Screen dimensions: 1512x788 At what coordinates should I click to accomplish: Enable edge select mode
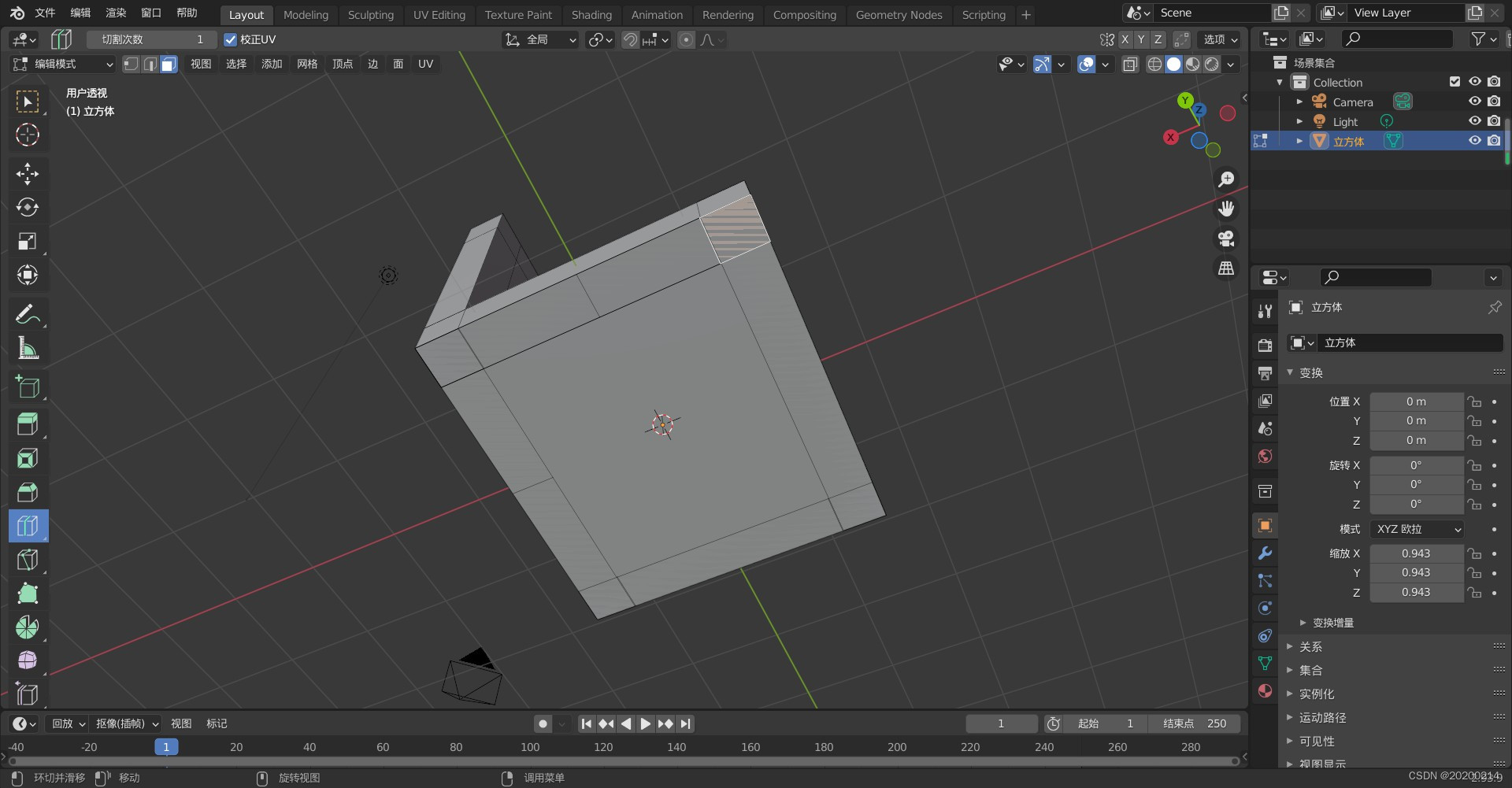(x=150, y=65)
